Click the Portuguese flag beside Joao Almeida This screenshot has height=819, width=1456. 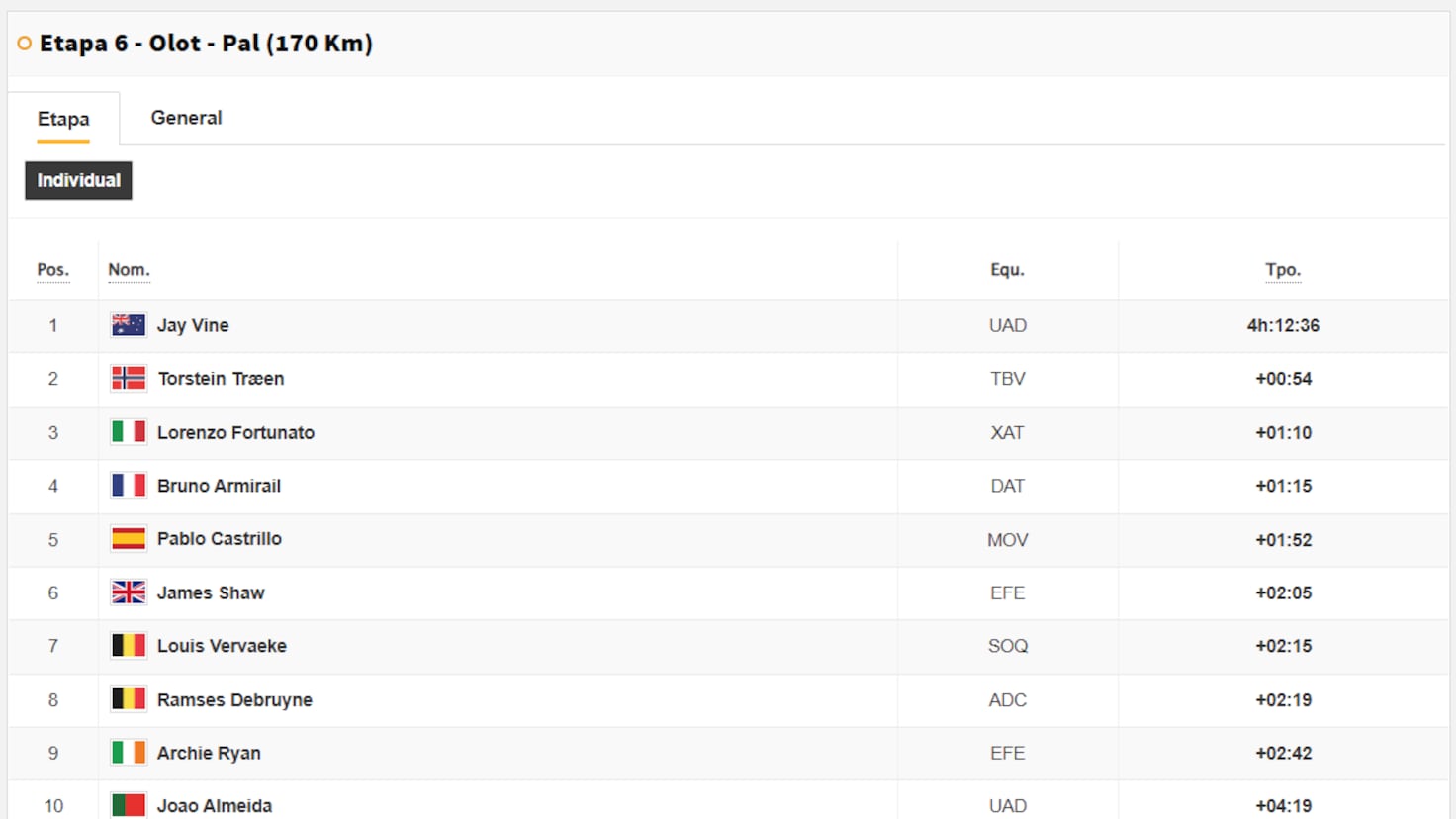pyautogui.click(x=129, y=805)
